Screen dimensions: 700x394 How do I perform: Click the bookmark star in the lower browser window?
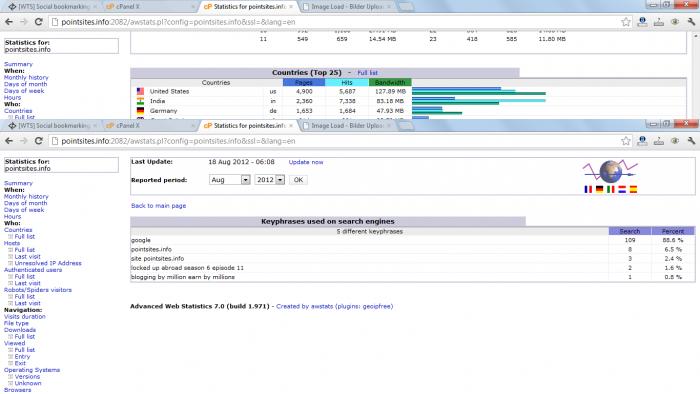(626, 141)
